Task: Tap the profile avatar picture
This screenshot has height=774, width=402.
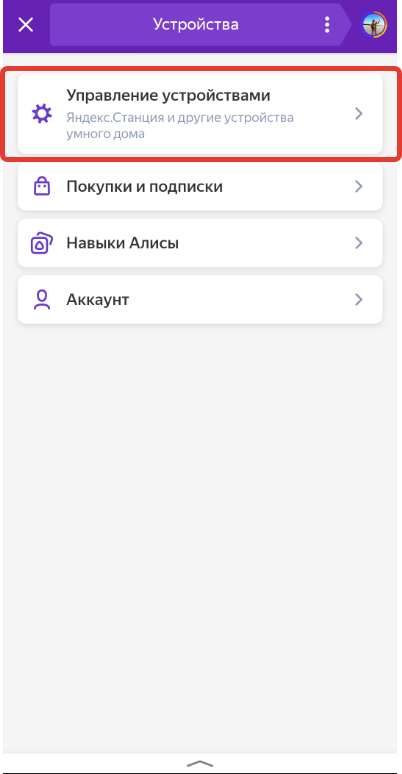Action: 374,25
